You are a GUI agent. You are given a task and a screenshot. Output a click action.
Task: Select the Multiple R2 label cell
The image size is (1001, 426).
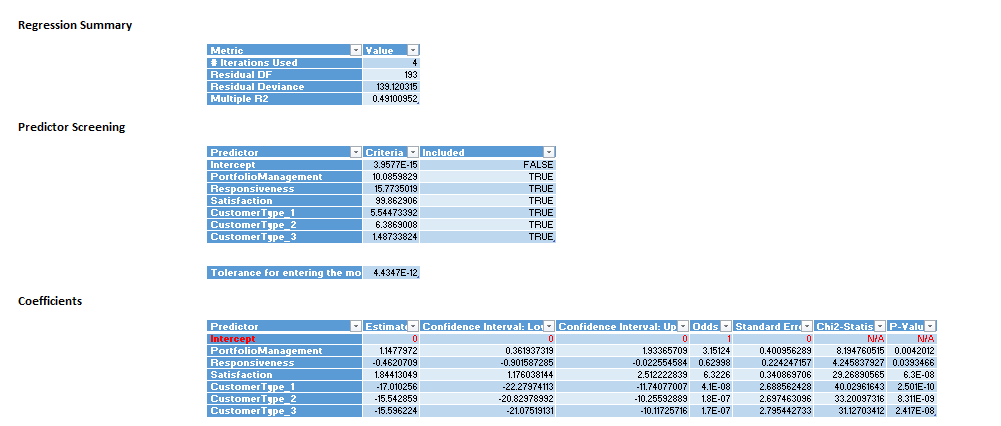[285, 99]
